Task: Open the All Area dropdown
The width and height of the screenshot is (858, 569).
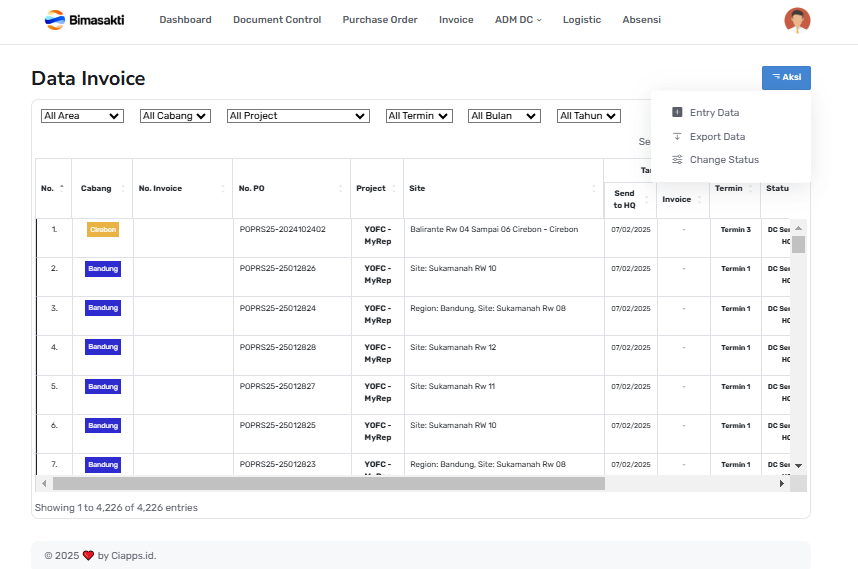Action: (x=82, y=116)
